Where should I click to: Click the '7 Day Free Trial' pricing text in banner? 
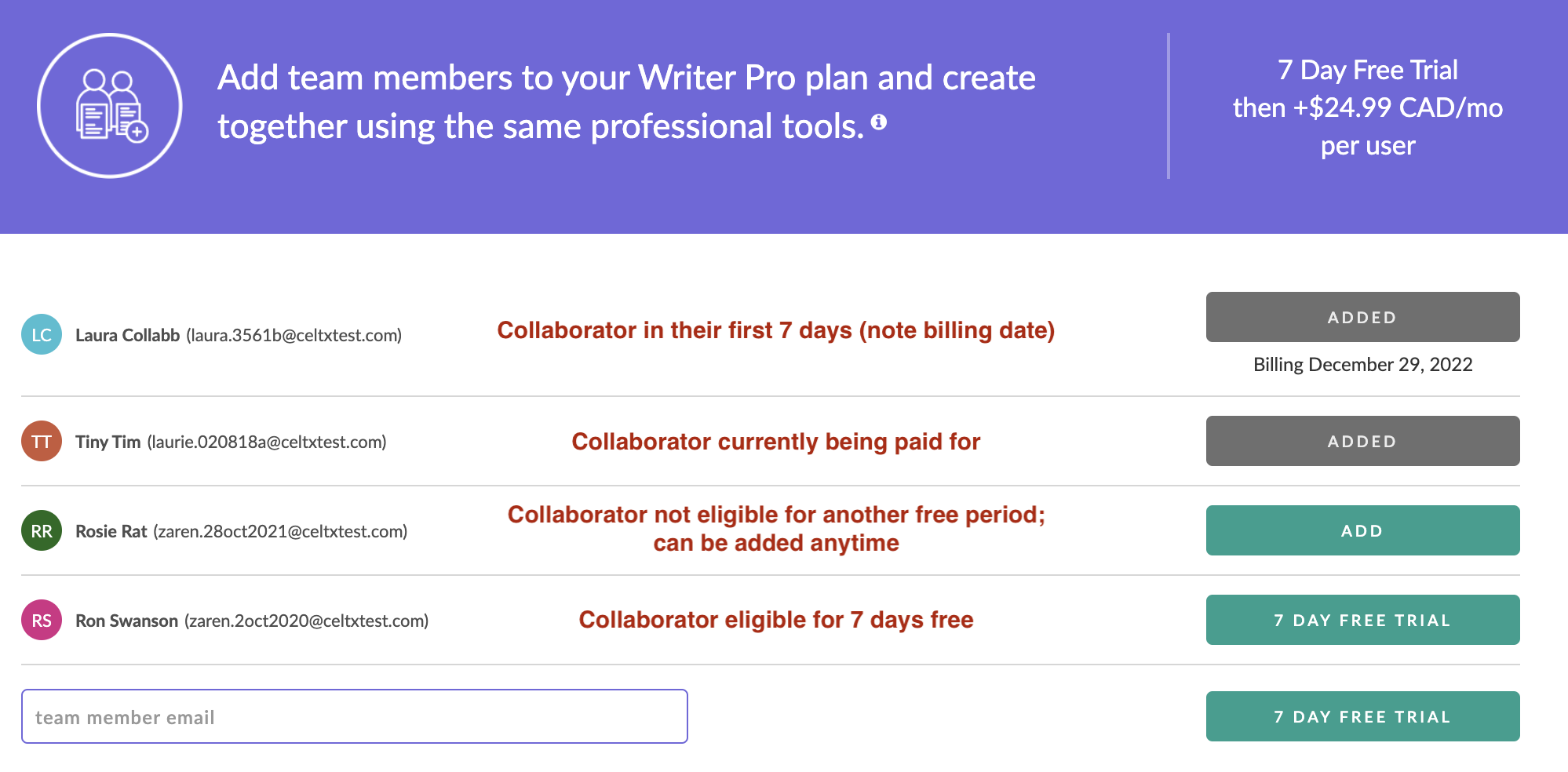(x=1368, y=70)
